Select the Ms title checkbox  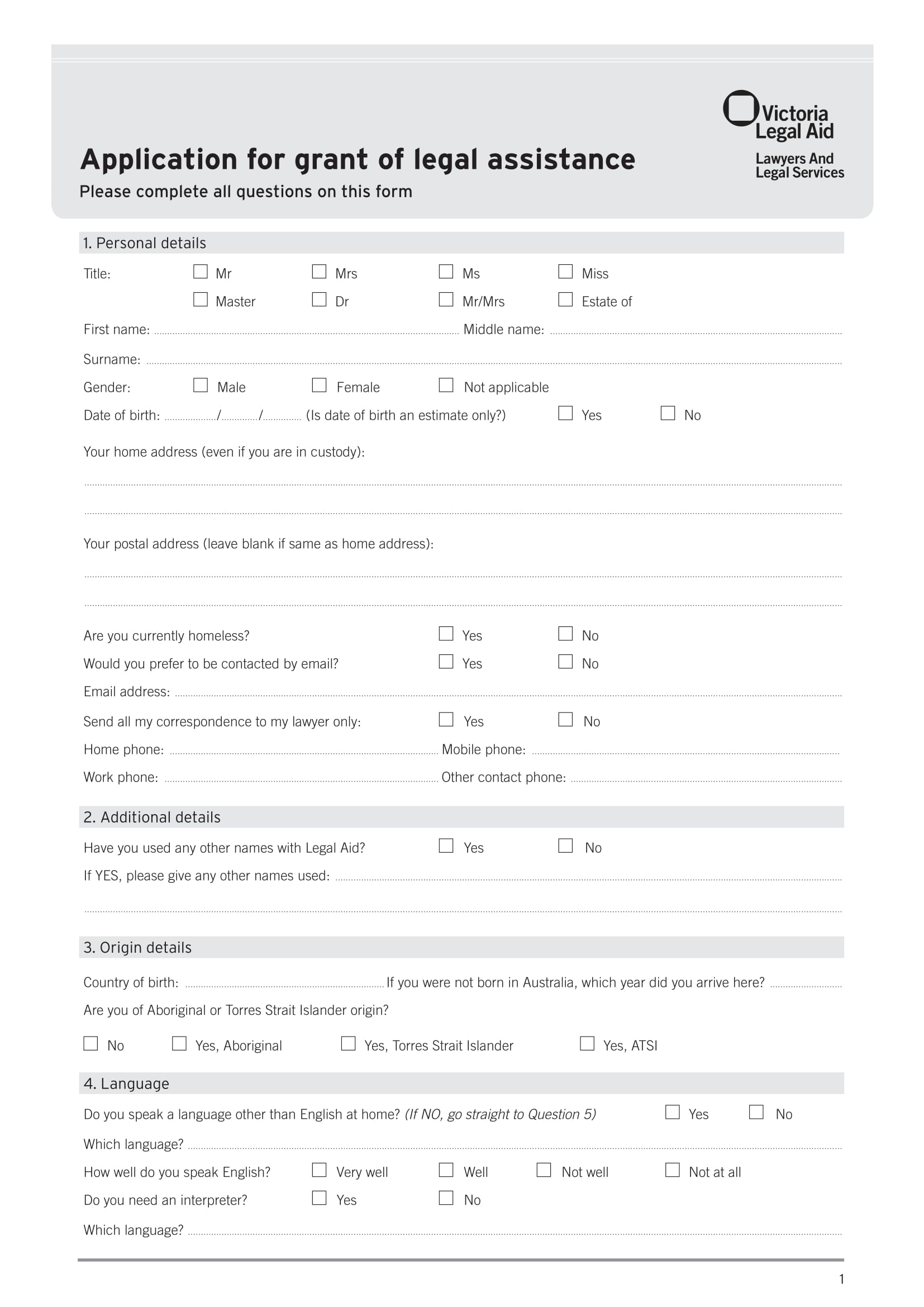pyautogui.click(x=446, y=272)
